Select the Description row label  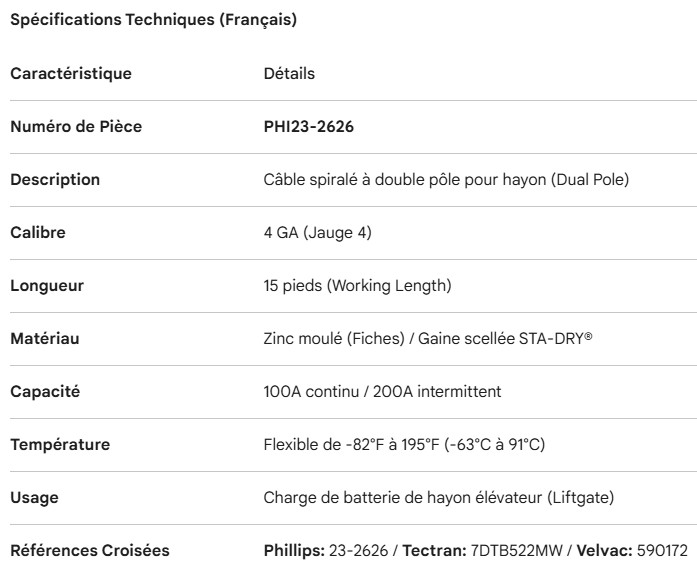pos(55,180)
